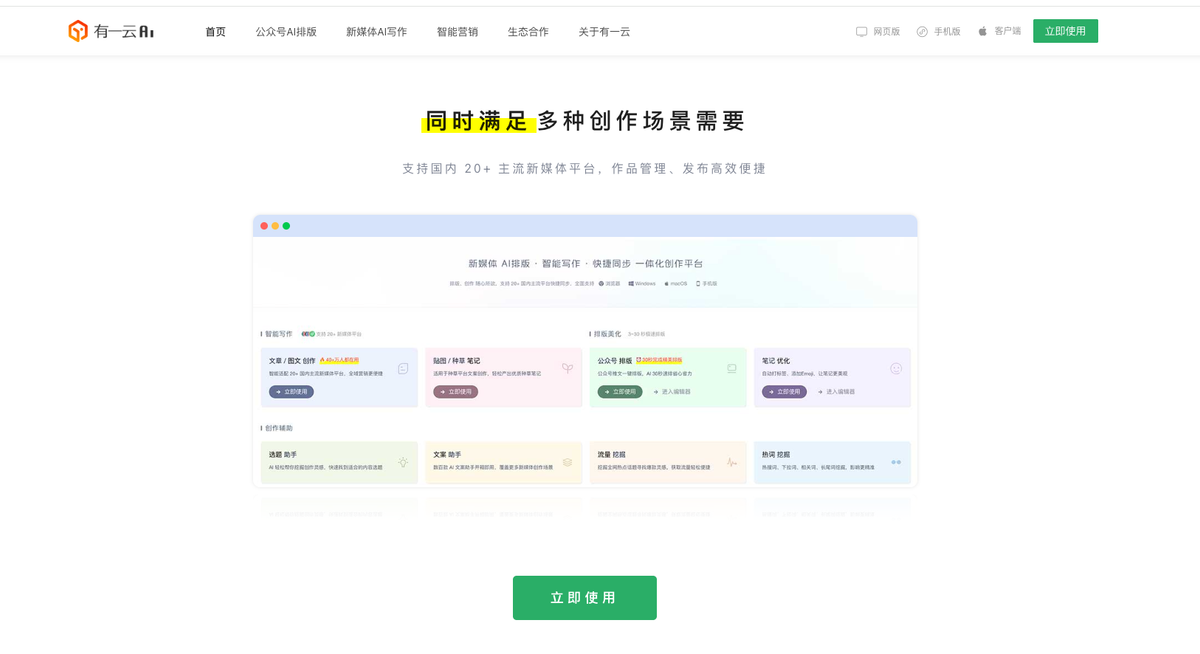
Task: Click the 有一云AI logo icon
Action: pos(78,31)
